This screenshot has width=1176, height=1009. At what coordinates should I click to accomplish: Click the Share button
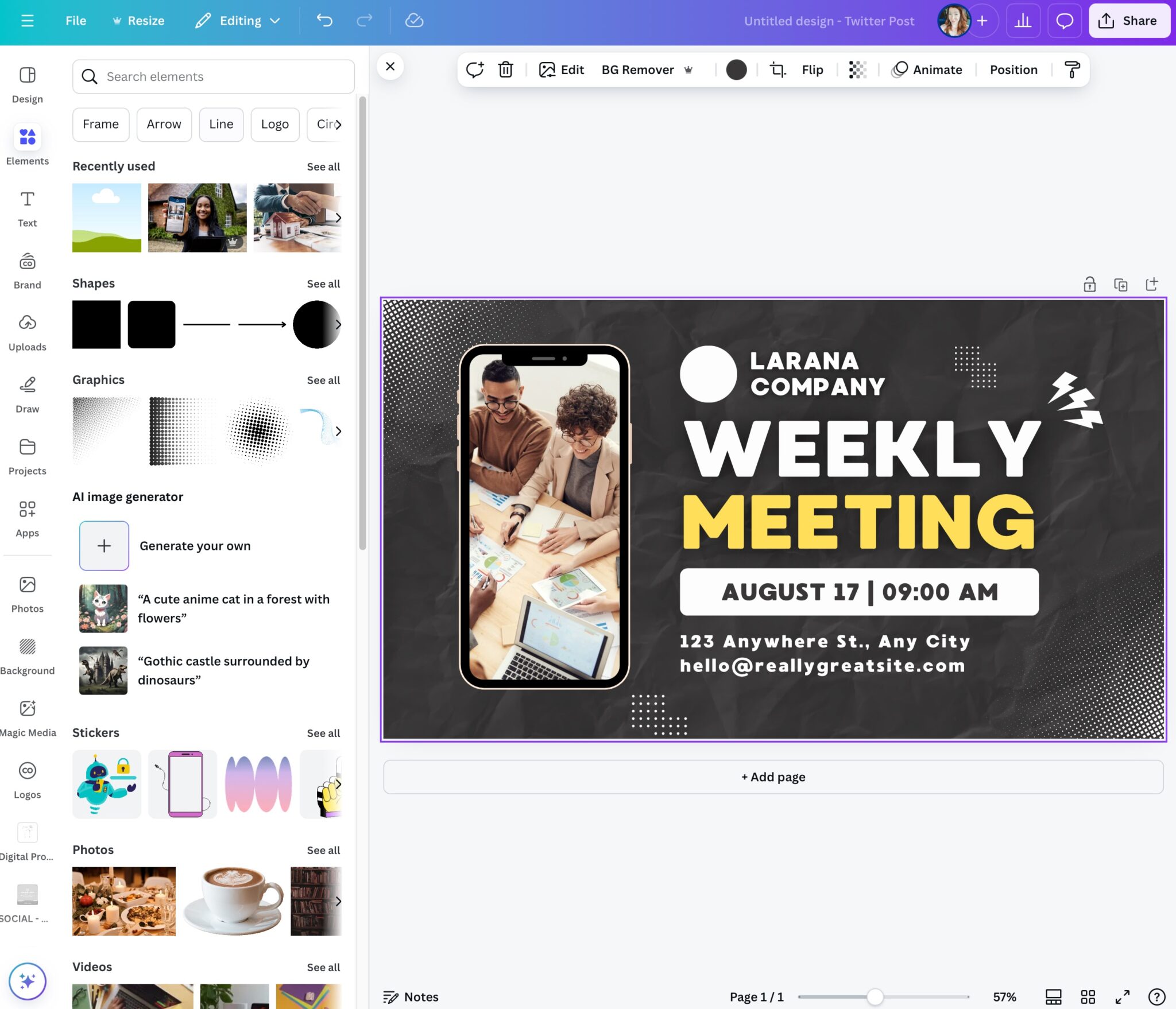[x=1129, y=21]
